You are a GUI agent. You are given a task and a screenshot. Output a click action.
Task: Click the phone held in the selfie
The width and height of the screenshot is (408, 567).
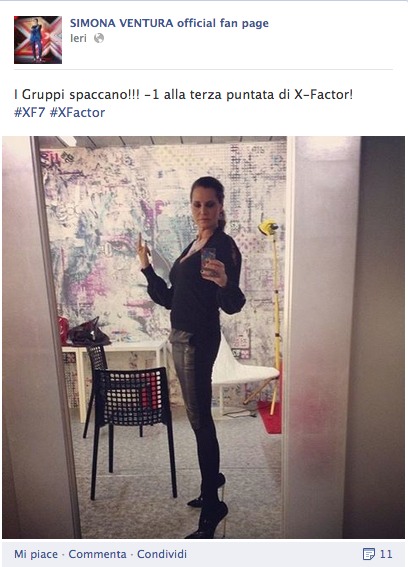pos(208,257)
